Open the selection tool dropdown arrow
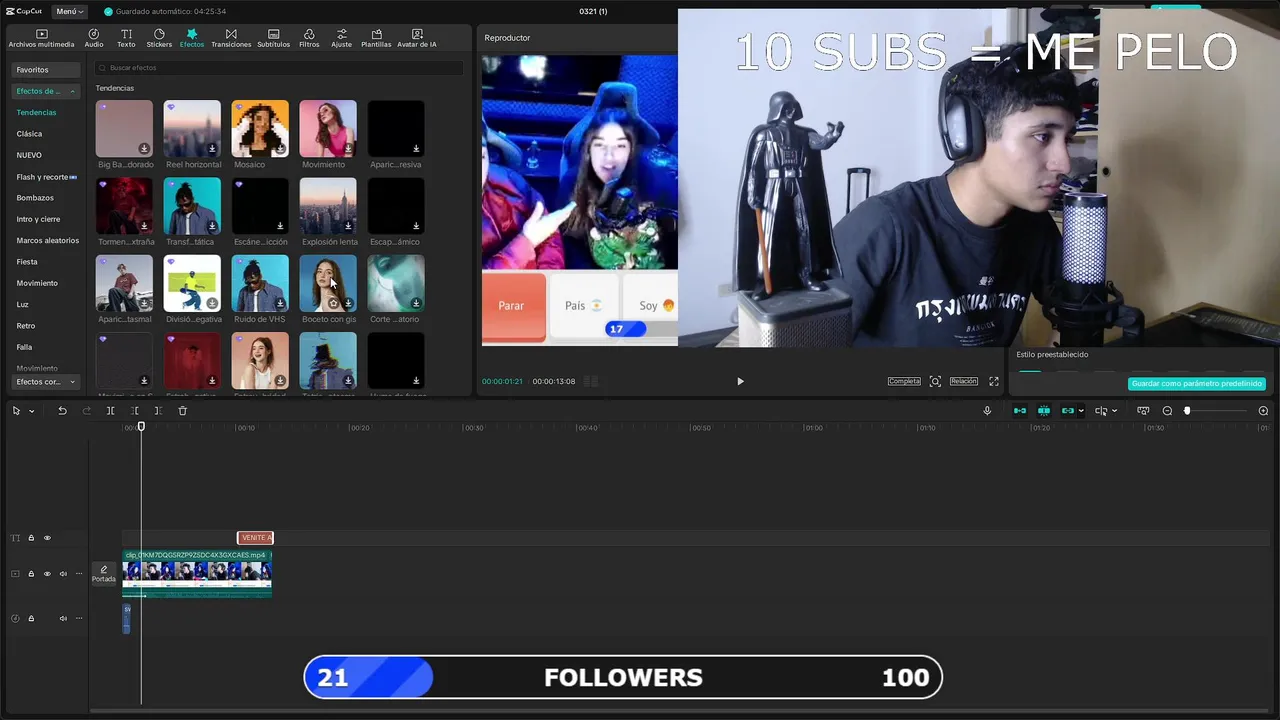1280x720 pixels. click(x=31, y=411)
